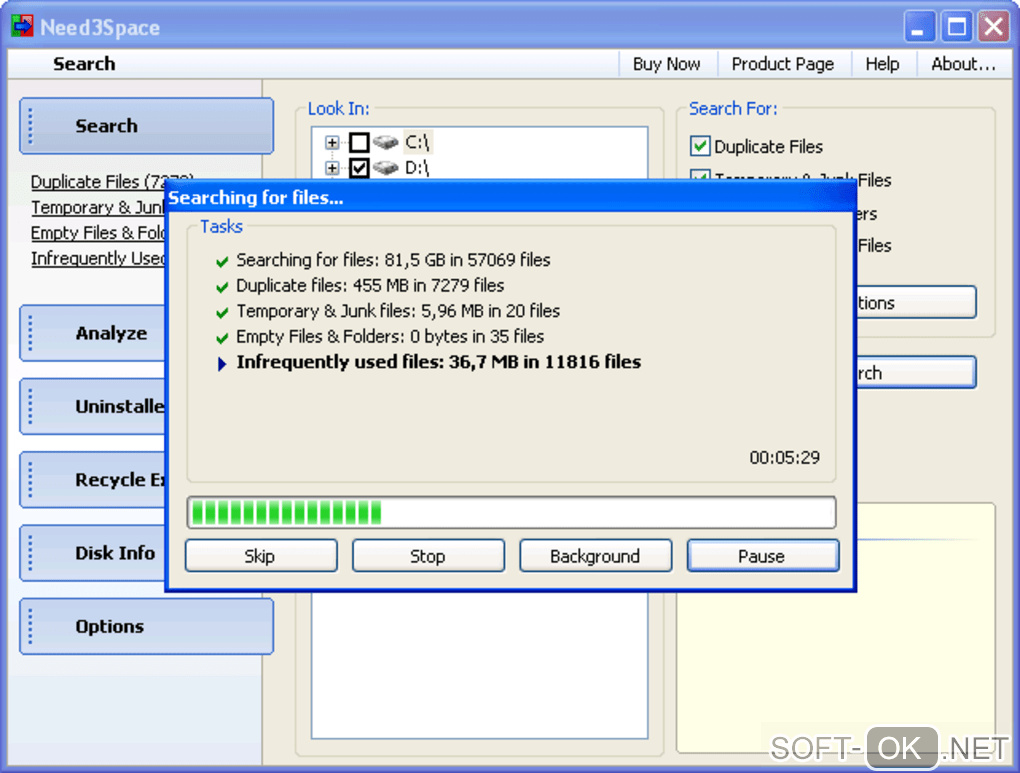The width and height of the screenshot is (1020, 773).
Task: Open the Recycle sidebar section
Action: [x=92, y=480]
